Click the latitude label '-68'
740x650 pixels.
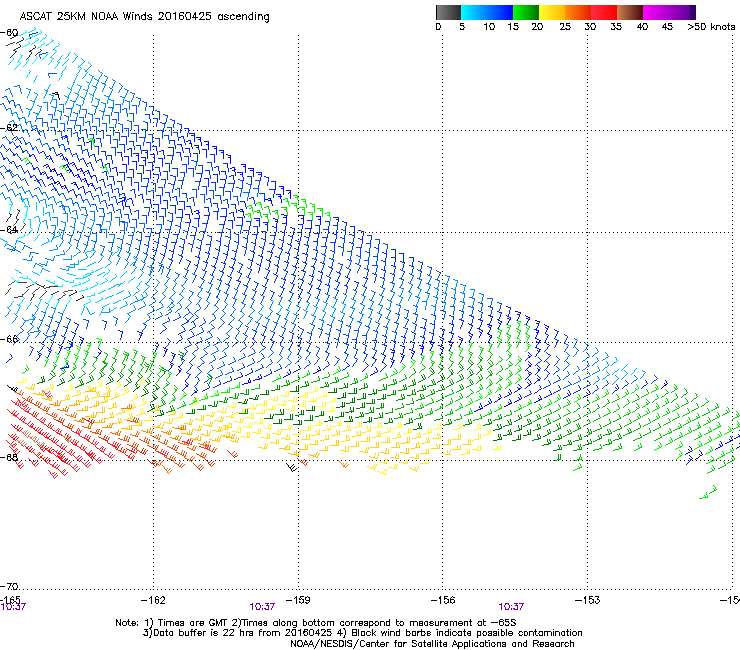click(9, 457)
